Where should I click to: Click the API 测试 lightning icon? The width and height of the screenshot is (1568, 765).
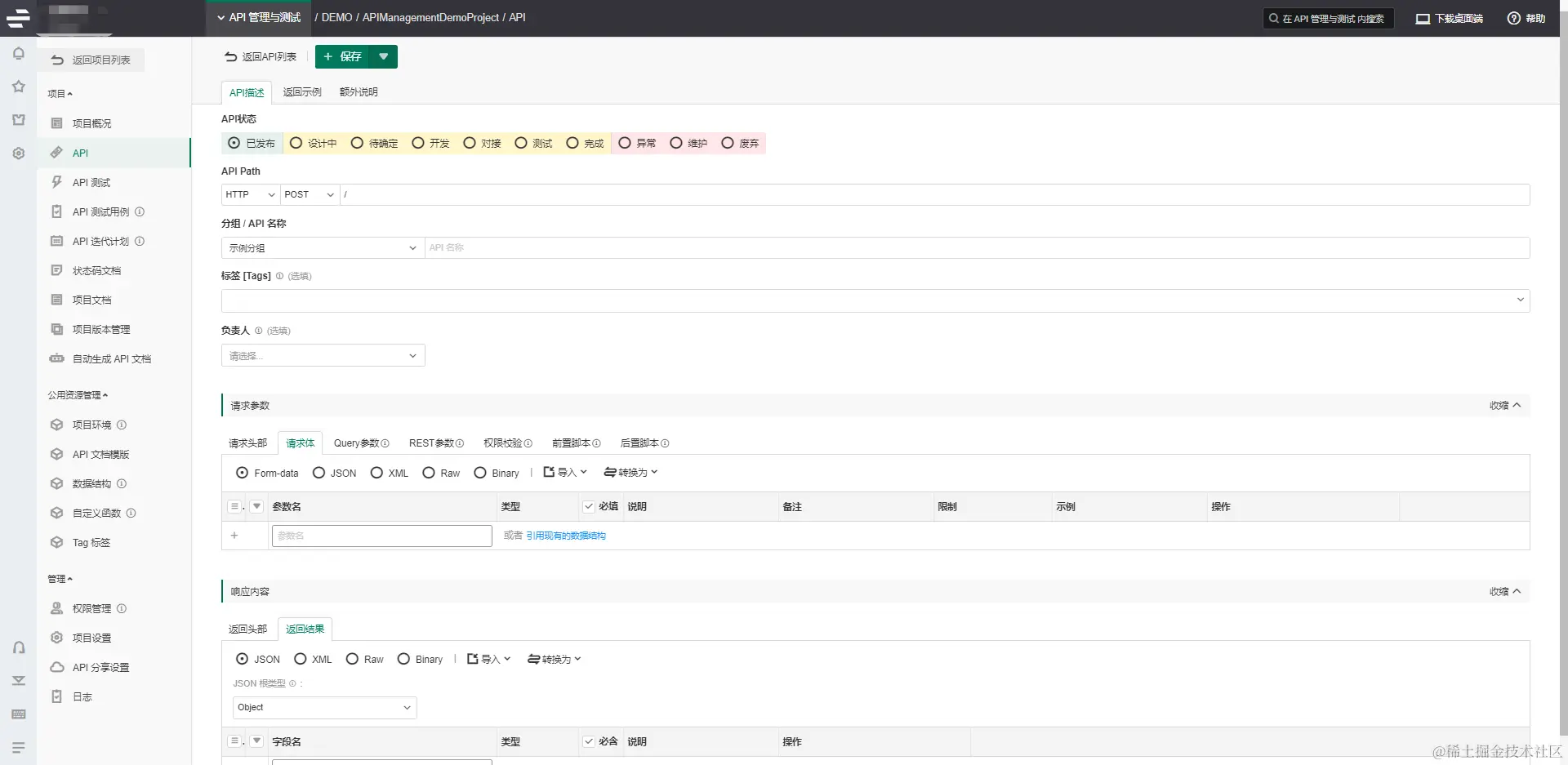[x=56, y=182]
